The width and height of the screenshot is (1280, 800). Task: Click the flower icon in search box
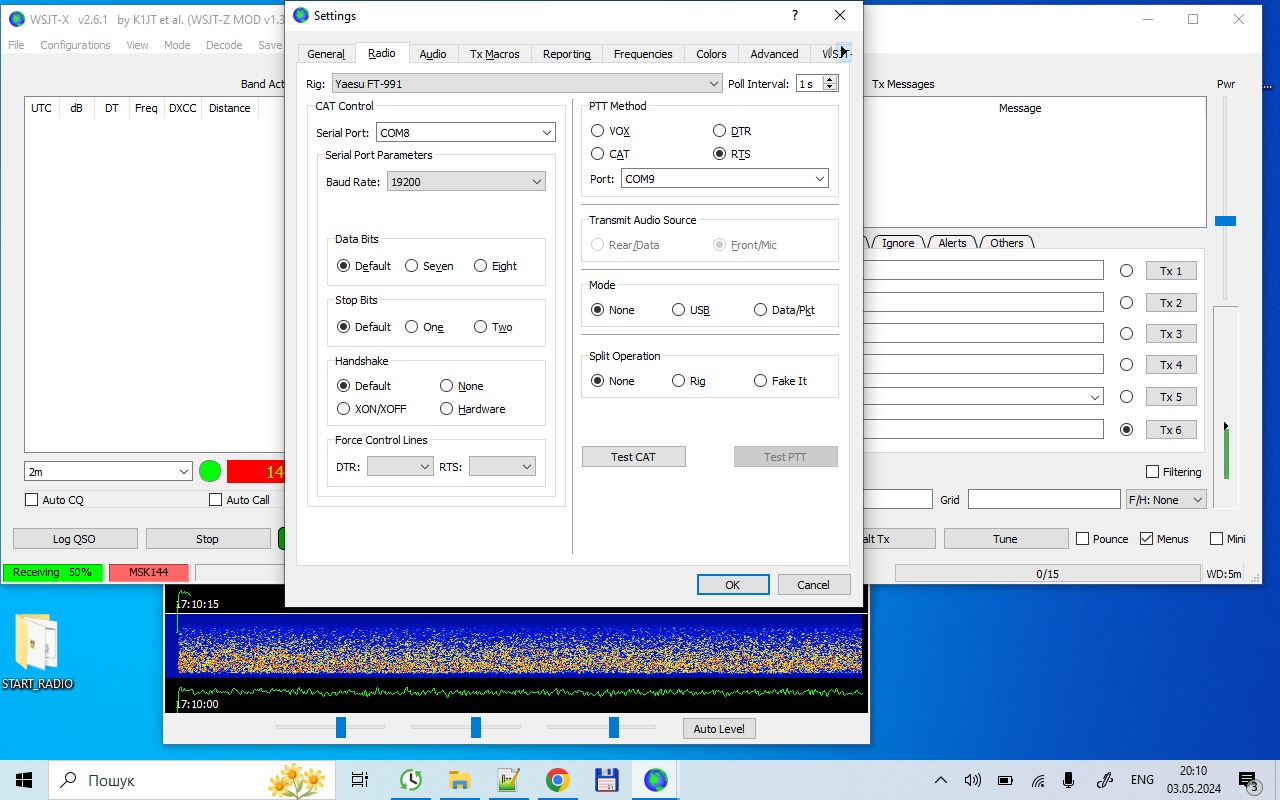tap(297, 779)
